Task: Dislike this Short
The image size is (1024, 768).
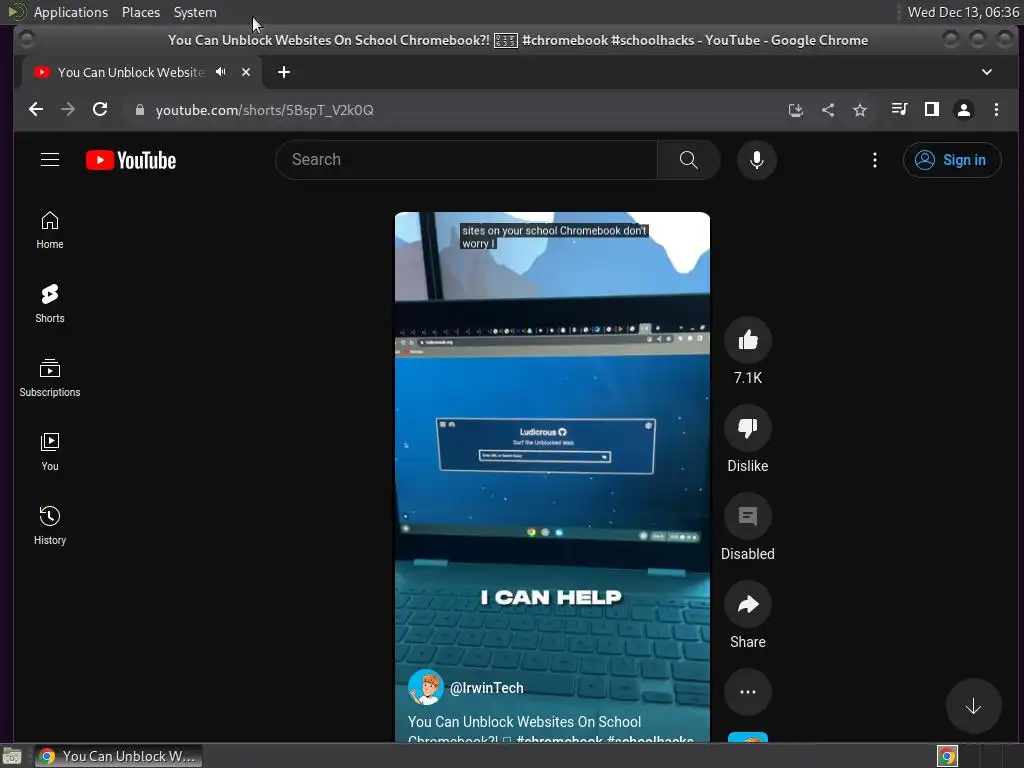Action: 748,428
